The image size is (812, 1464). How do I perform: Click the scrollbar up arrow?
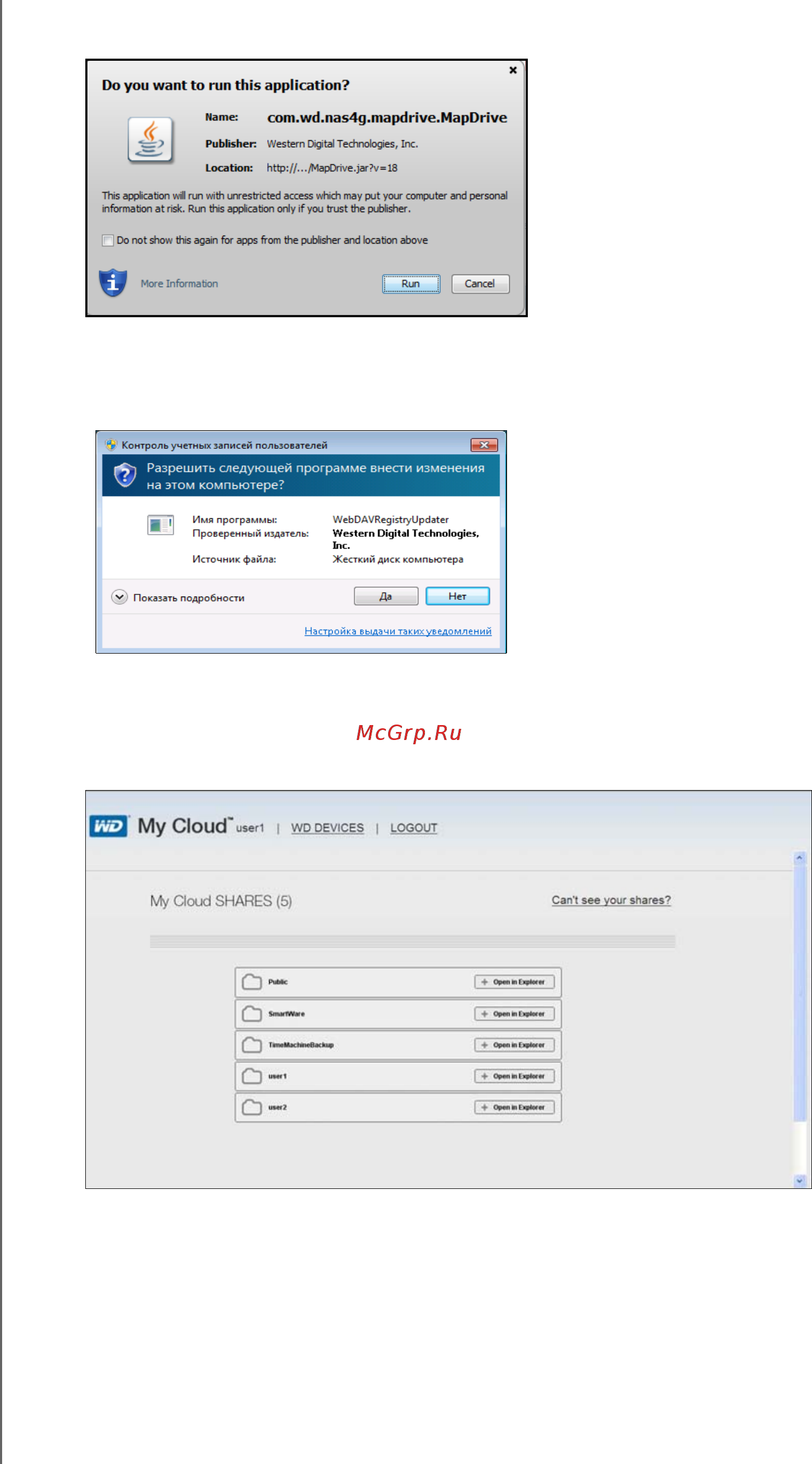[x=800, y=858]
